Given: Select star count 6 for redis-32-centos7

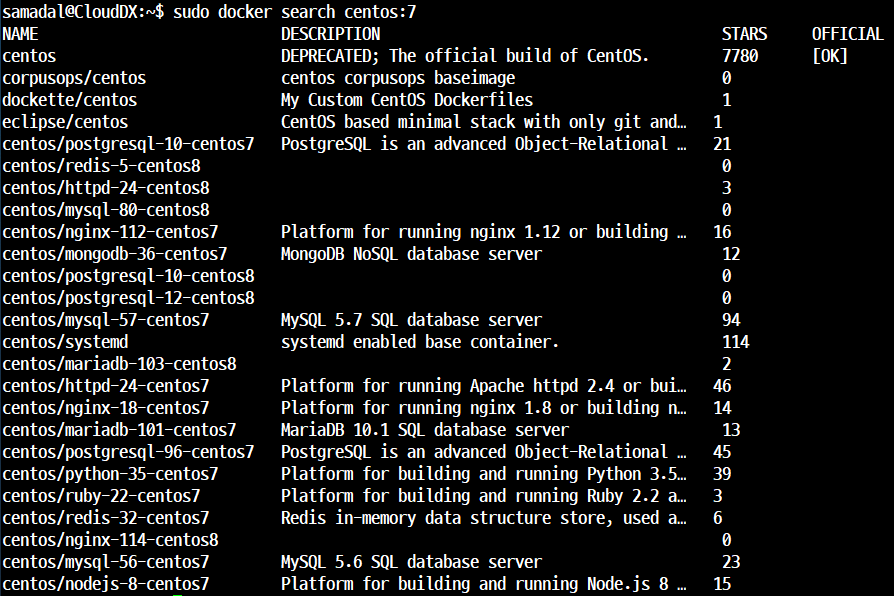Looking at the screenshot, I should (x=717, y=518).
